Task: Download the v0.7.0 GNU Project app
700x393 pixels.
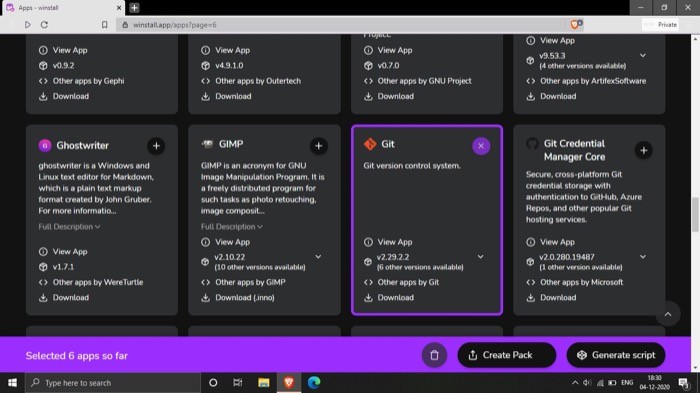Action: [389, 96]
